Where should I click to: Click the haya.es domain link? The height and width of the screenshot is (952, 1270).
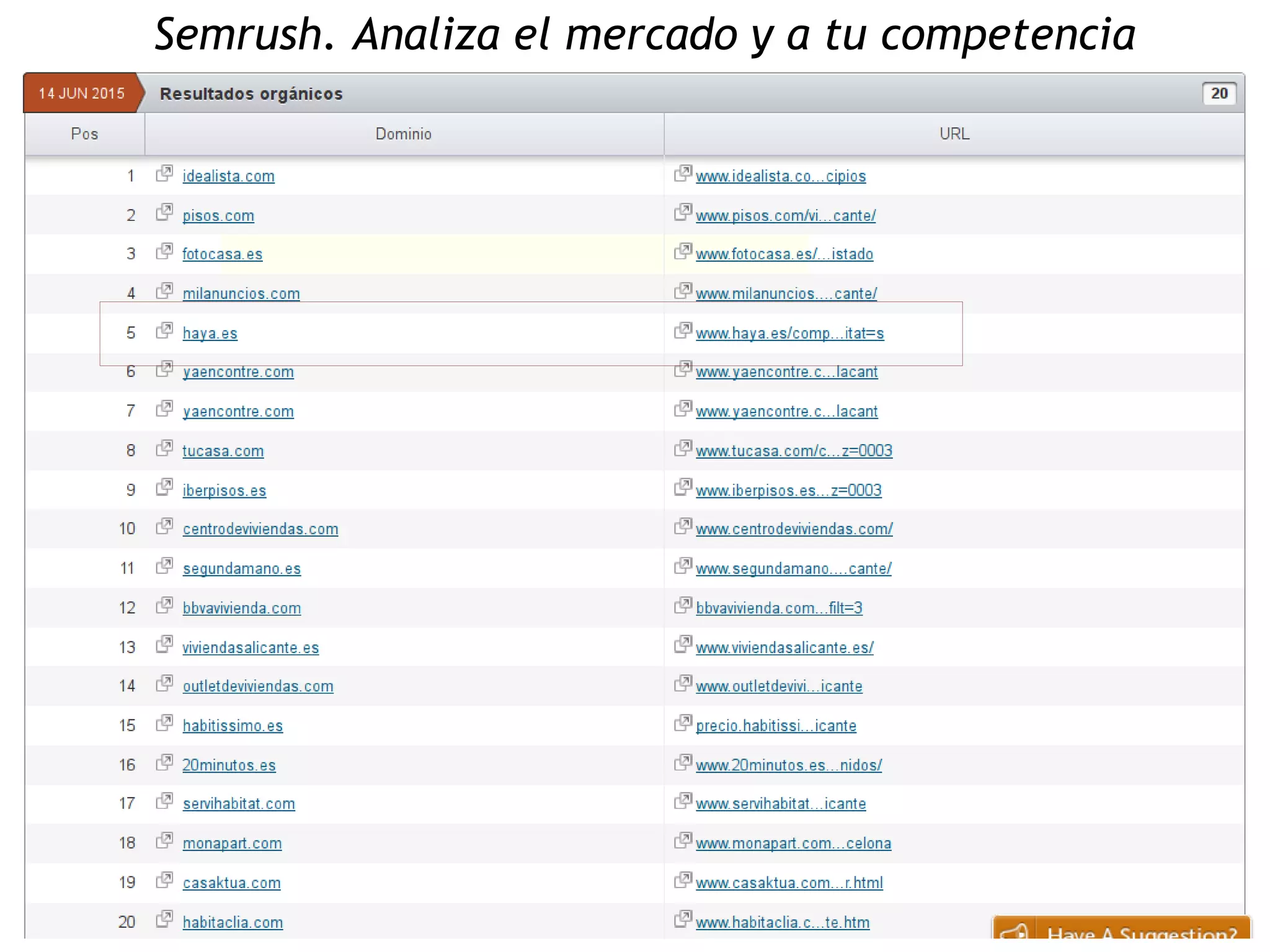(x=210, y=334)
